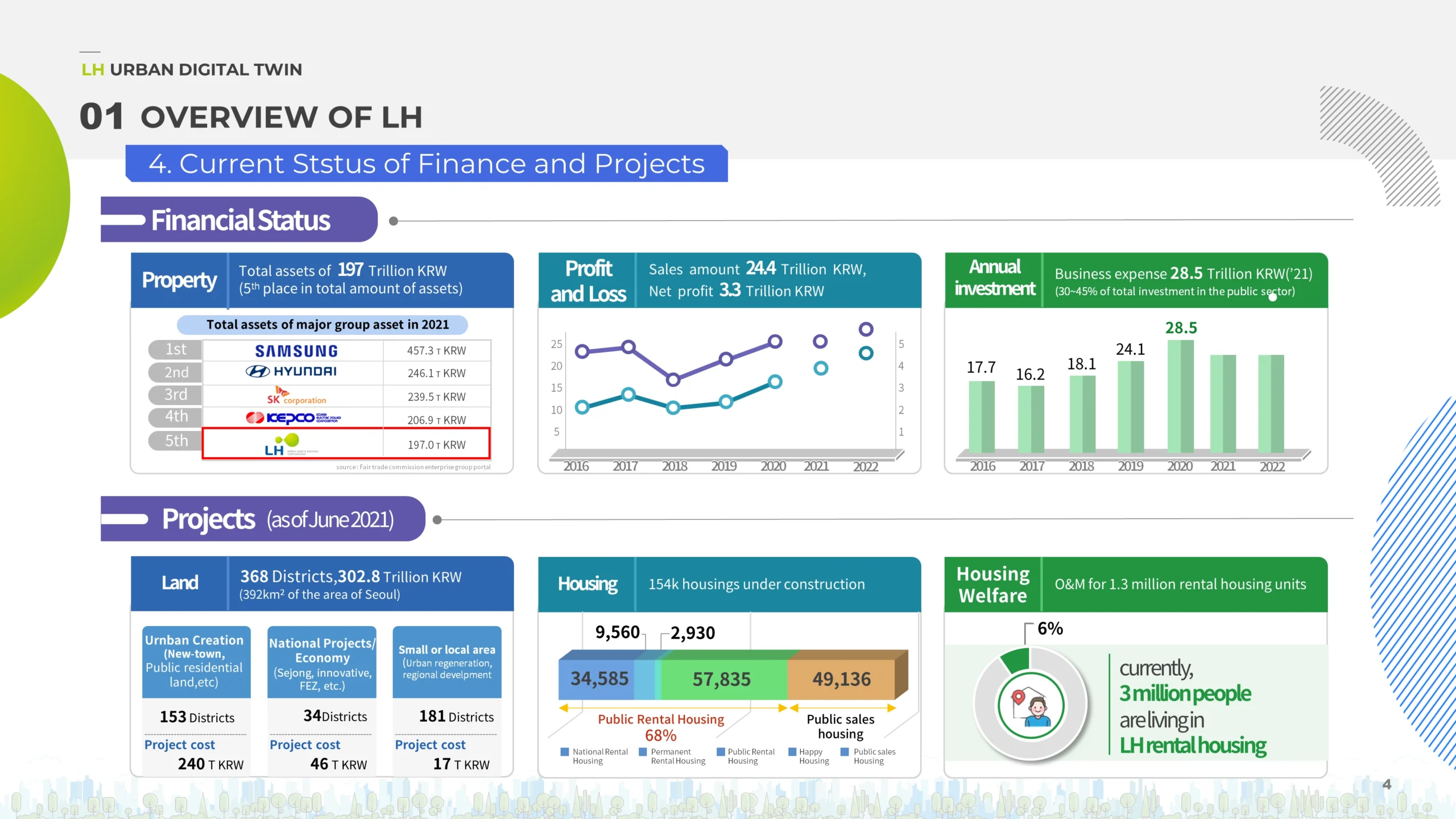Click the 'LH URBAN DIGITAL TWIN' header text
Viewport: 1456px width, 819px height.
click(192, 69)
